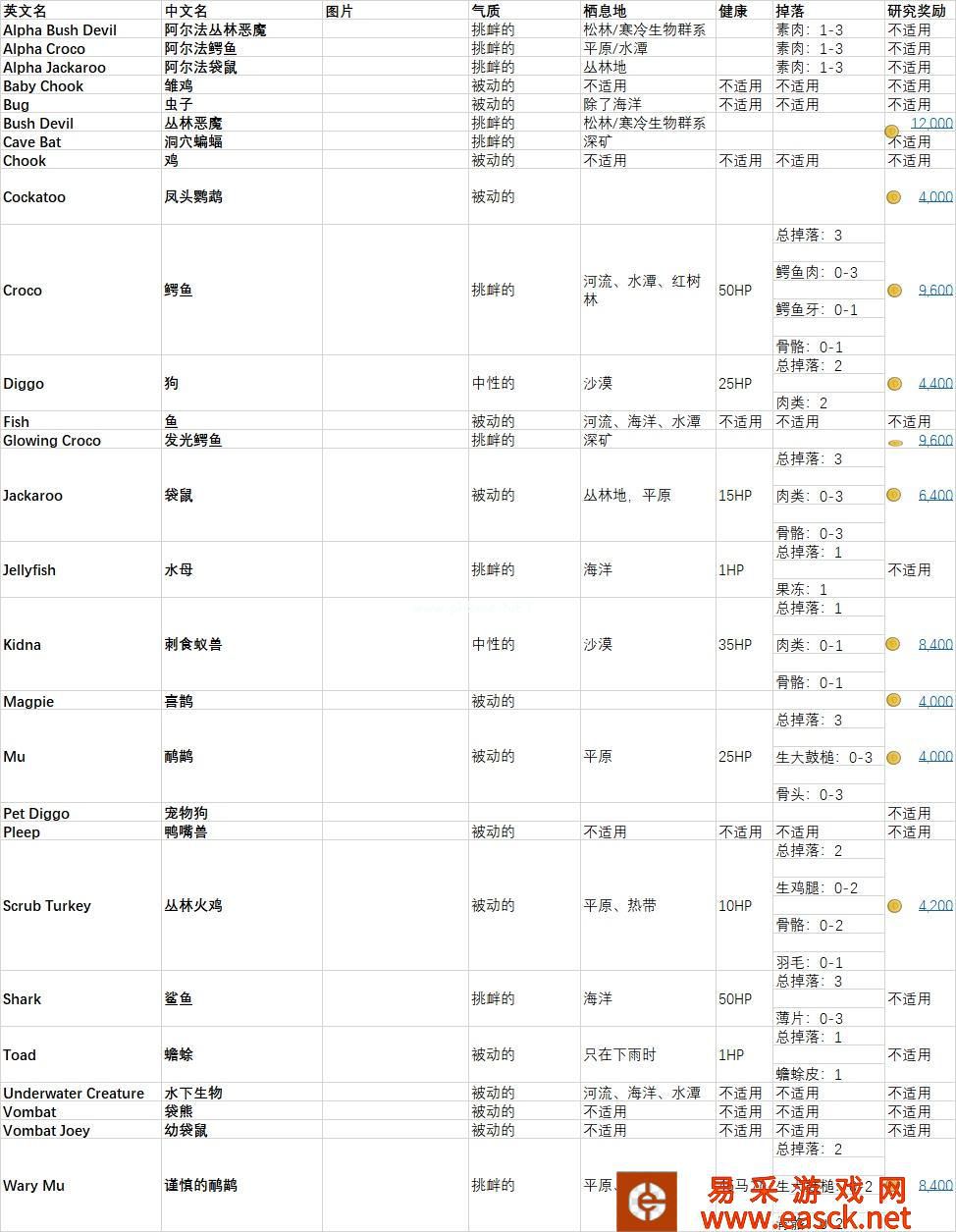Open the 4,200 reward link for Scrub Turkey
The image size is (956, 1232).
point(935,906)
